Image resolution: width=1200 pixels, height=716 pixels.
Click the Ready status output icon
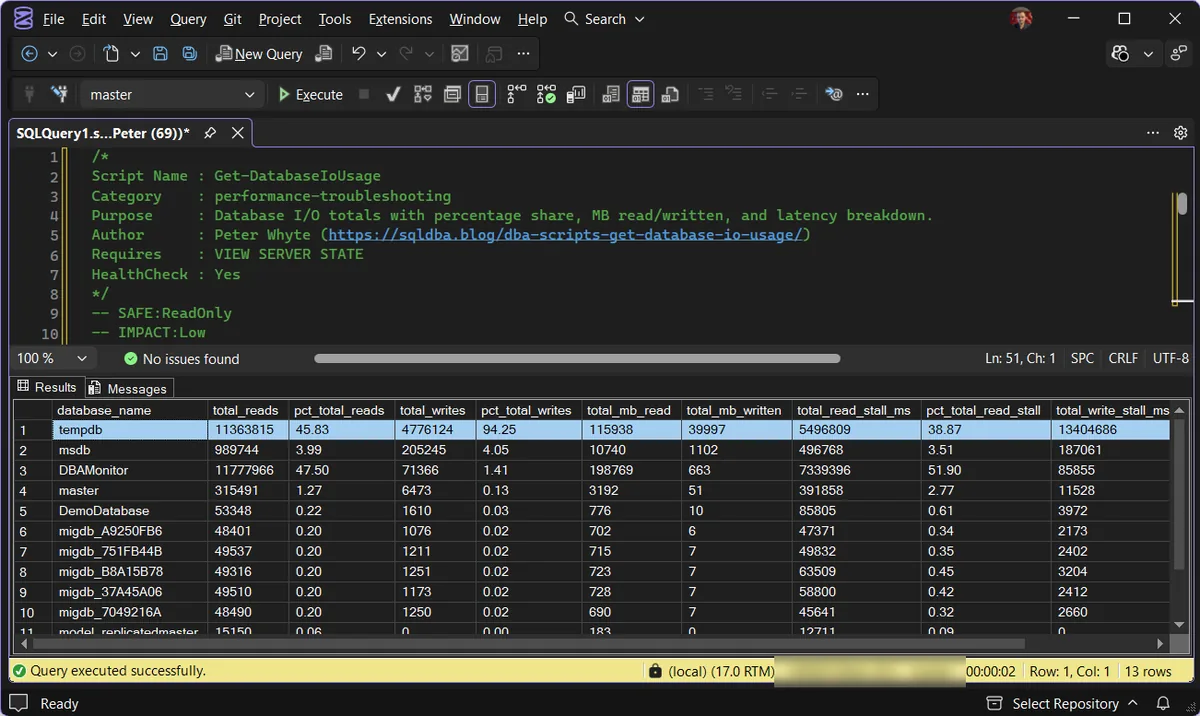(19, 703)
